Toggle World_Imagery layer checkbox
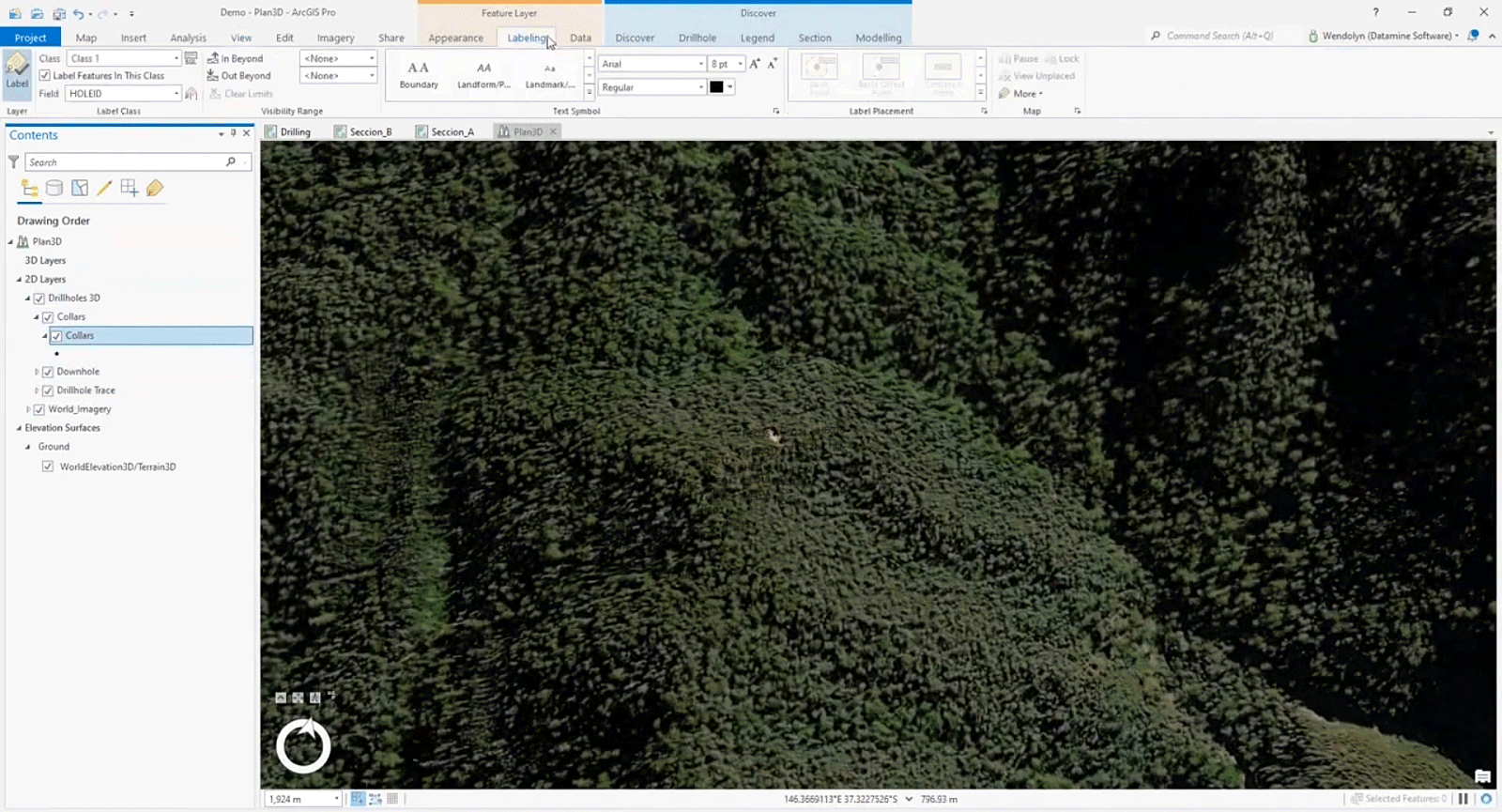1502x812 pixels. click(39, 409)
